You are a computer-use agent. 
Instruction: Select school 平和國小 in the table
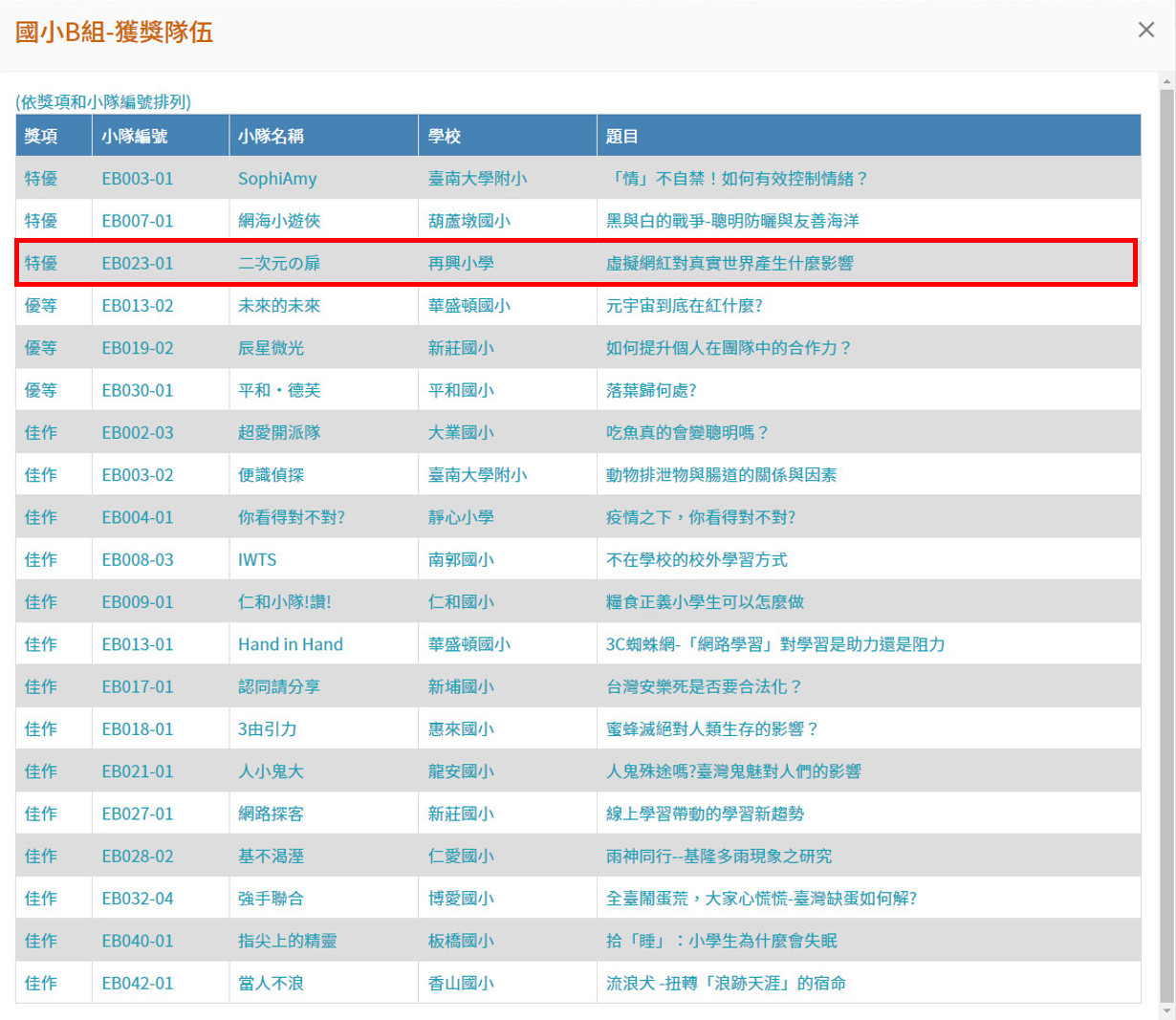[x=461, y=390]
